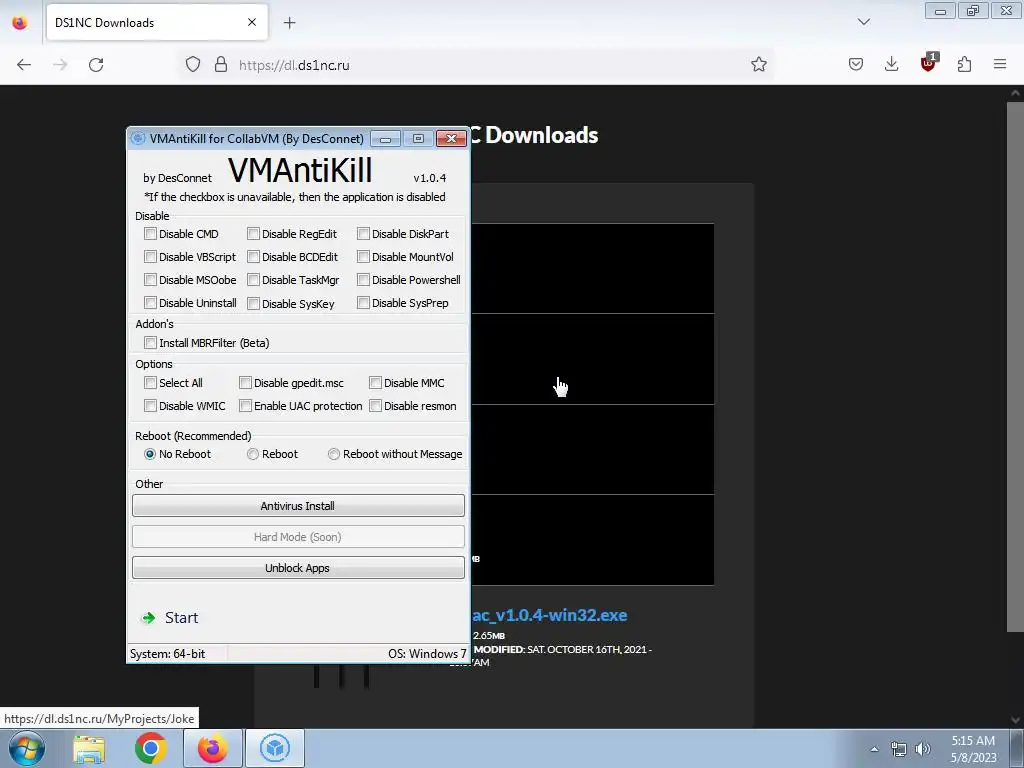Viewport: 1024px width, 768px height.
Task: Open a new tab with the plus button
Action: (289, 23)
